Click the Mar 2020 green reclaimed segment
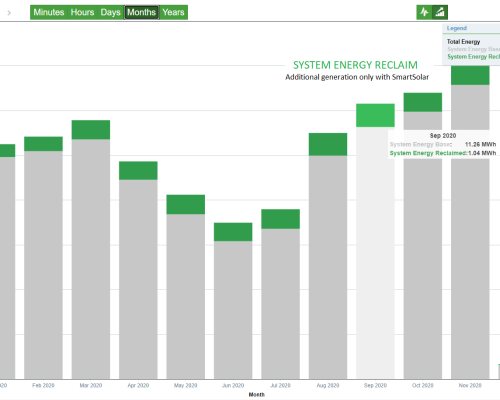This screenshot has width=500, height=400. click(x=91, y=130)
